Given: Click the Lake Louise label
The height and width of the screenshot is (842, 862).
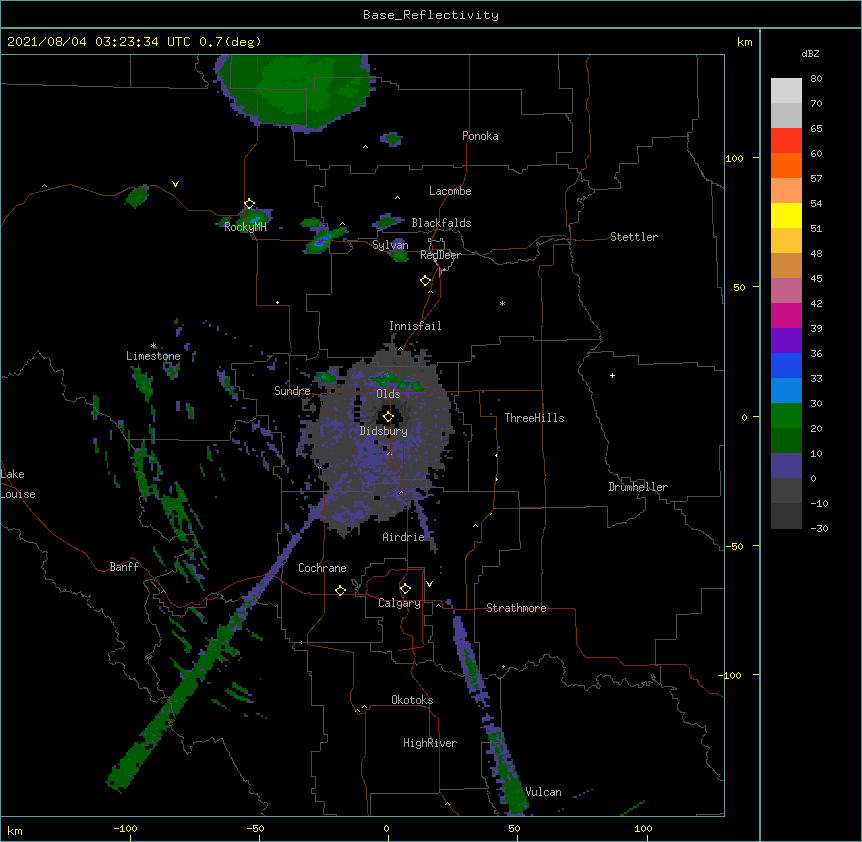Looking at the screenshot, I should pyautogui.click(x=18, y=484).
